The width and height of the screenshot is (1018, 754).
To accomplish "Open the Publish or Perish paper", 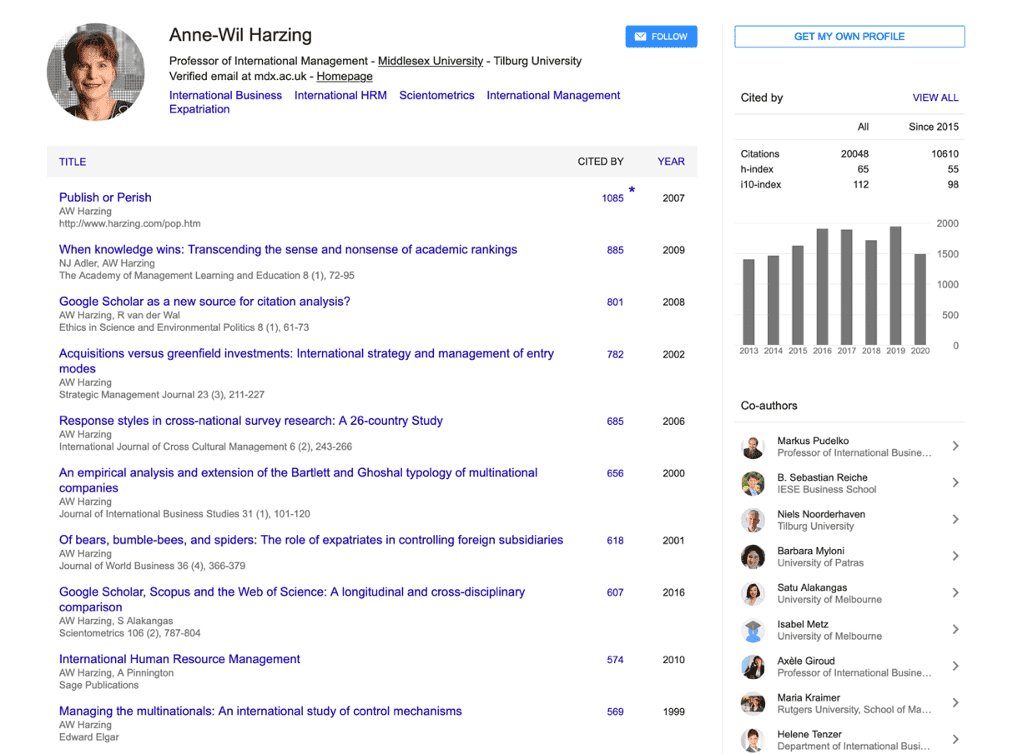I will point(105,197).
